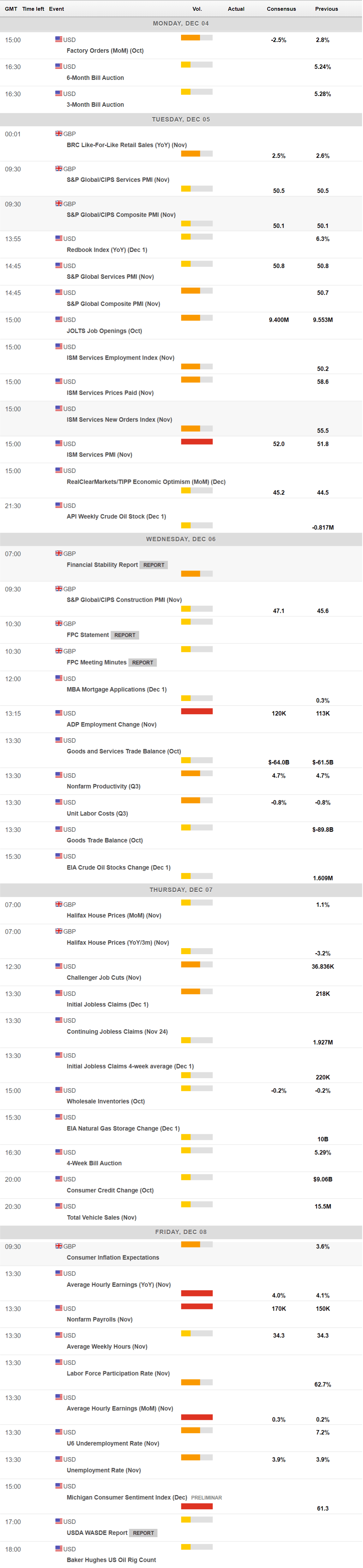Click the REPORT badge next to FPC Meeting Minutes

[x=142, y=662]
